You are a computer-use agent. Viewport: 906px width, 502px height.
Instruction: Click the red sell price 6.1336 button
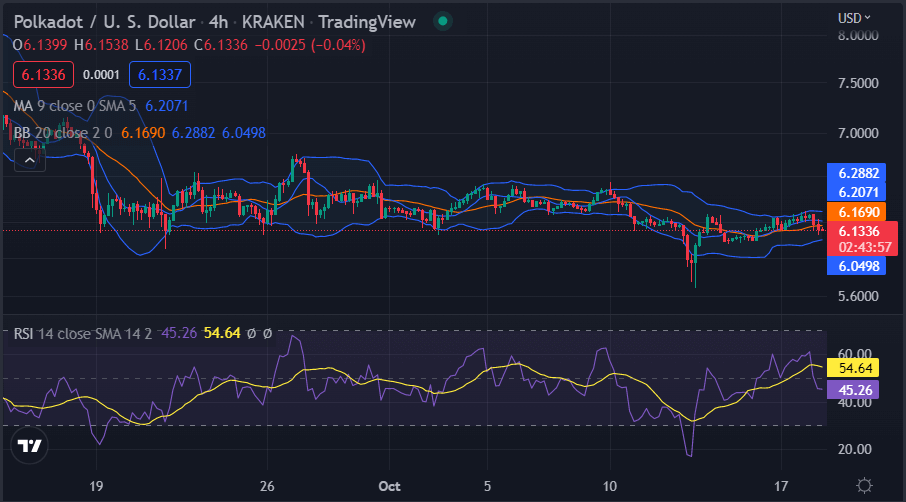pyautogui.click(x=43, y=75)
